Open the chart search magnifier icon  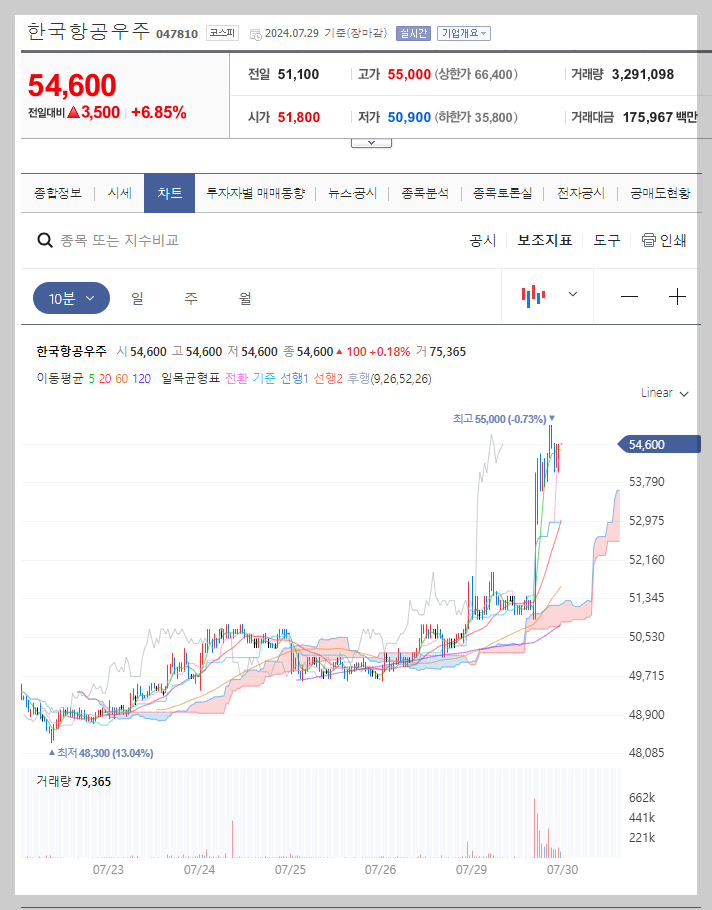45,241
